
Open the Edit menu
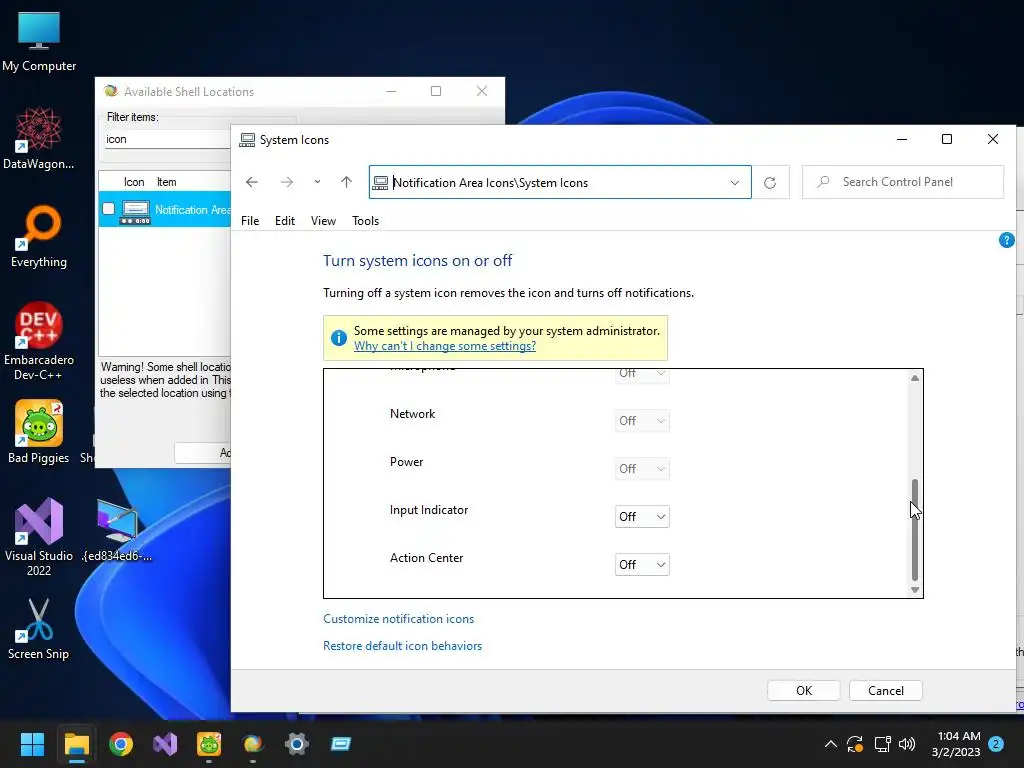[x=285, y=221]
